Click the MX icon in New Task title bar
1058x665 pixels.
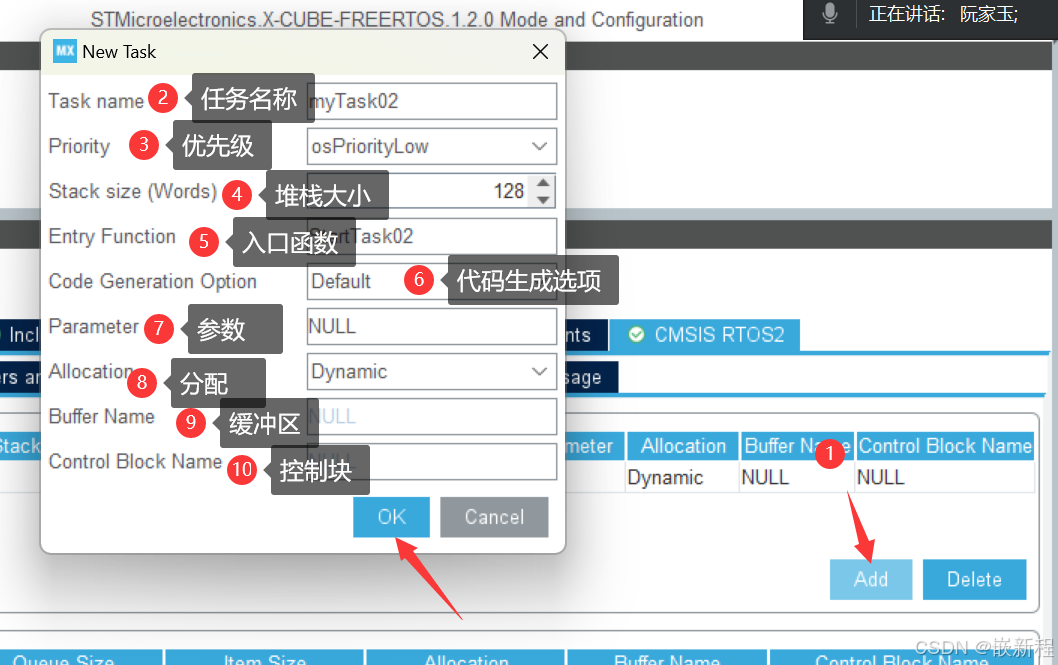click(65, 51)
